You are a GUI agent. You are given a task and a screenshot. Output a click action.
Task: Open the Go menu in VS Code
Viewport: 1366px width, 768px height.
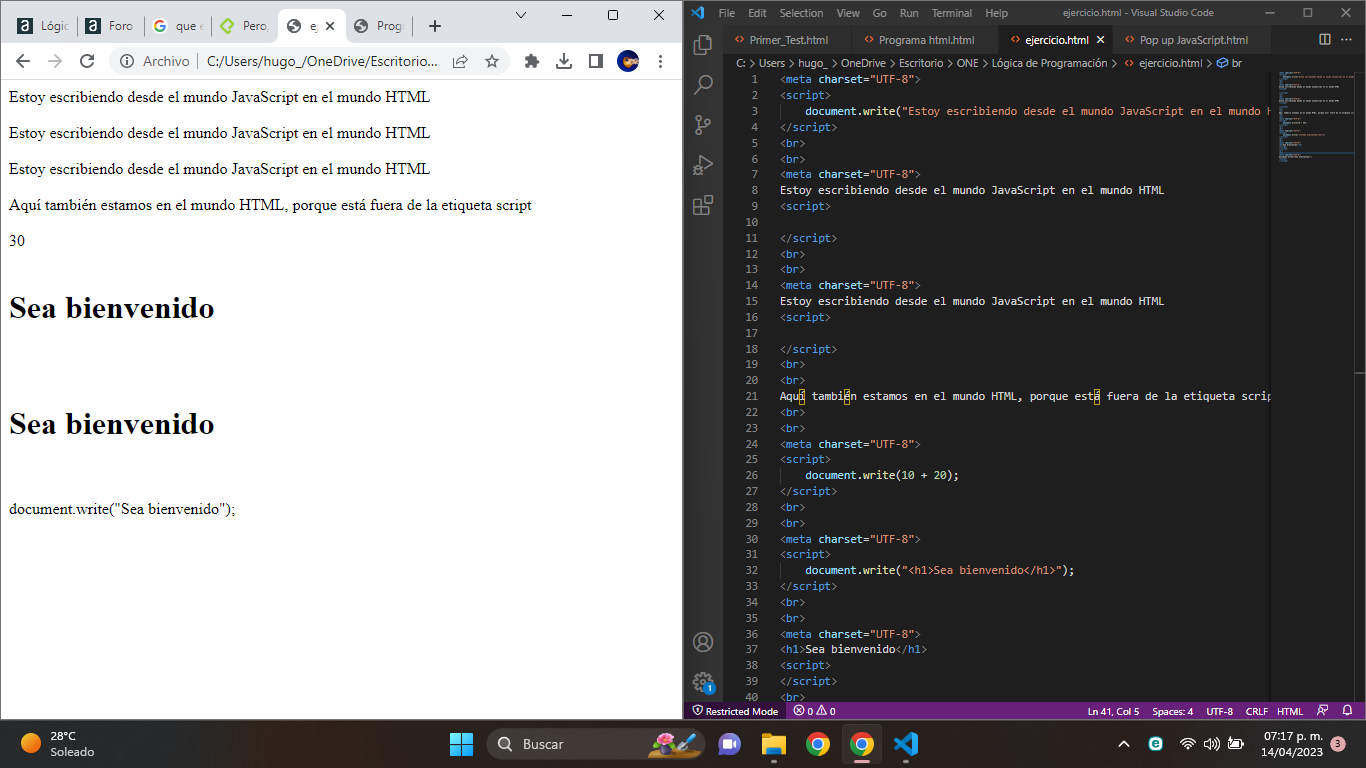click(879, 13)
